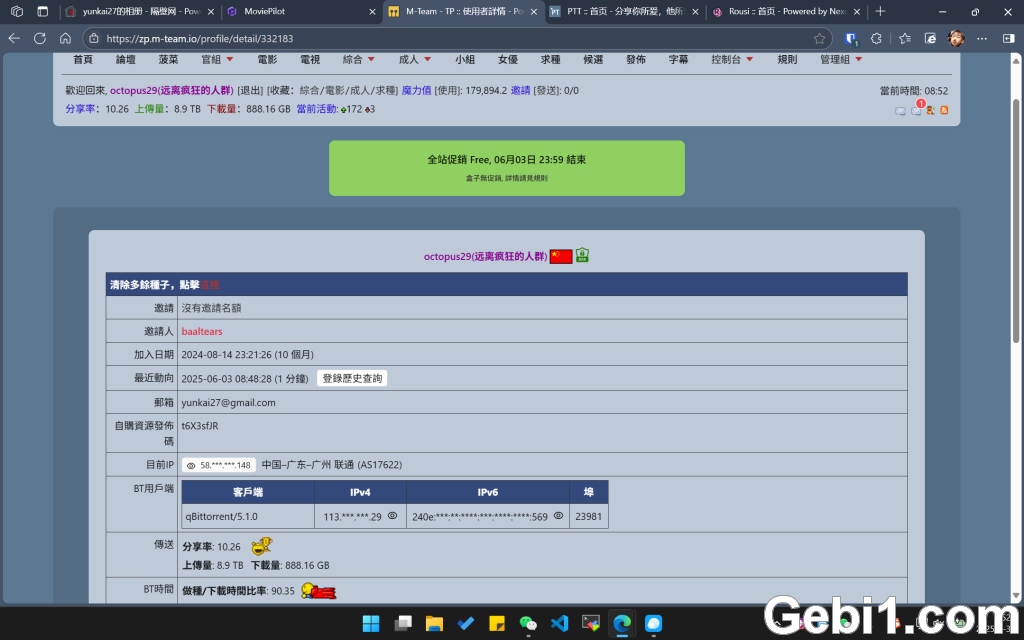Open the 電視 menu item
Viewport: 1024px width, 640px height.
click(310, 59)
